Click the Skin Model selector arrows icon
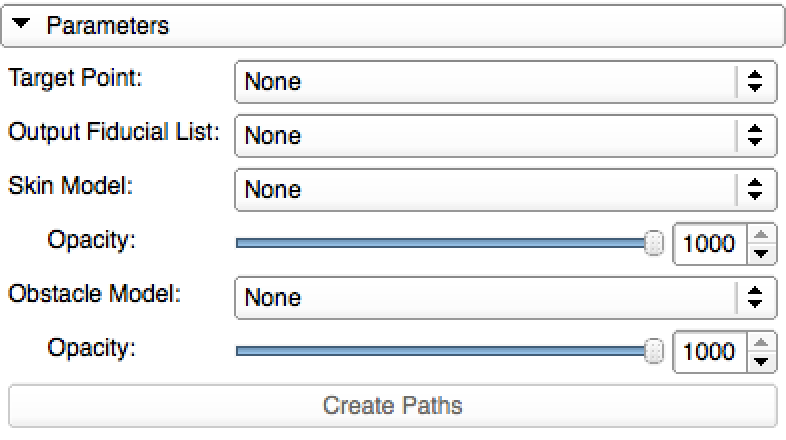The image size is (786, 440). tap(756, 190)
